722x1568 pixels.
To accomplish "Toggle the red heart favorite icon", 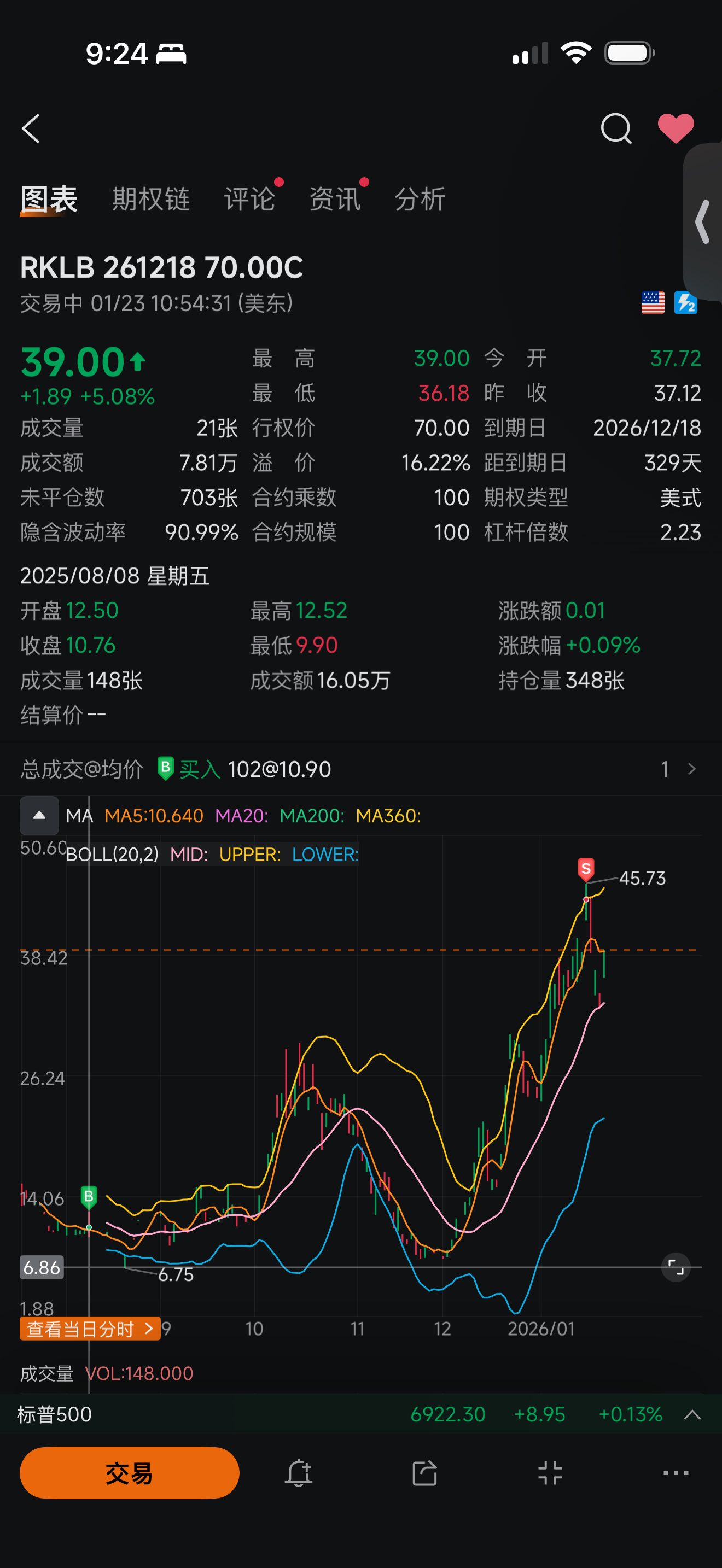I will click(676, 128).
